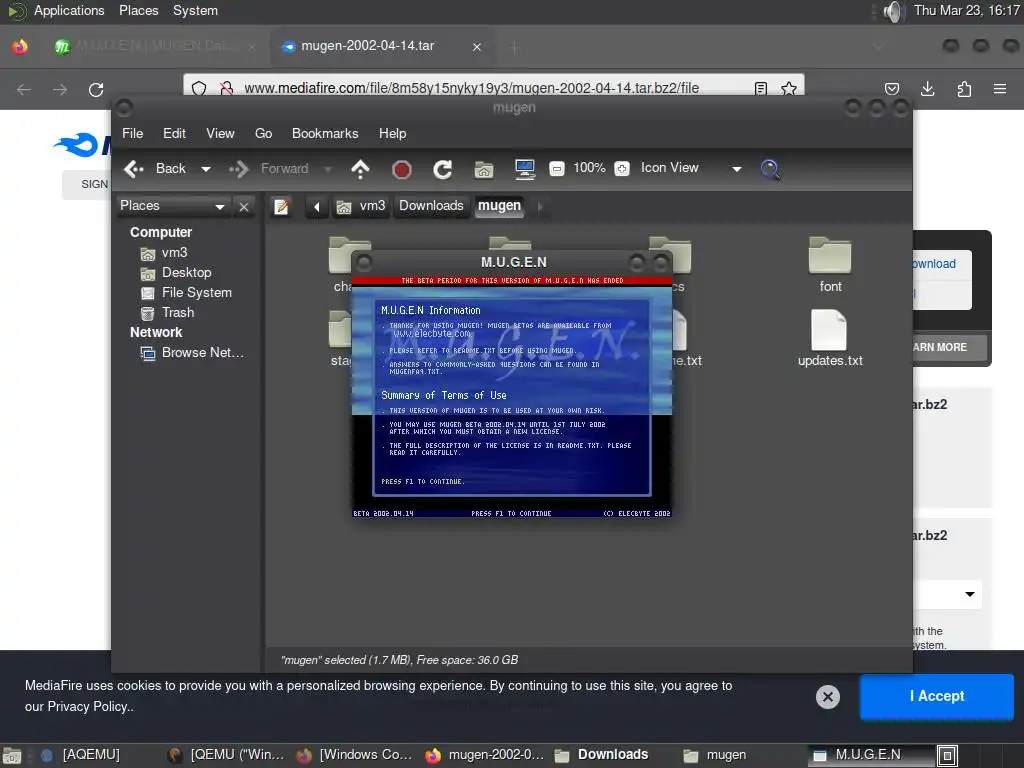Click the show desktop taskbar icon

pos(12,756)
